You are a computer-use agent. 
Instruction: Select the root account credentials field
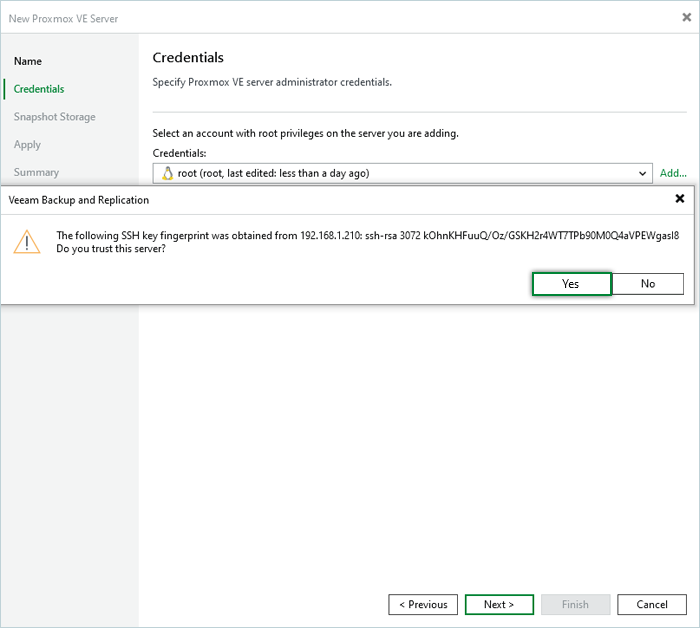[x=400, y=173]
